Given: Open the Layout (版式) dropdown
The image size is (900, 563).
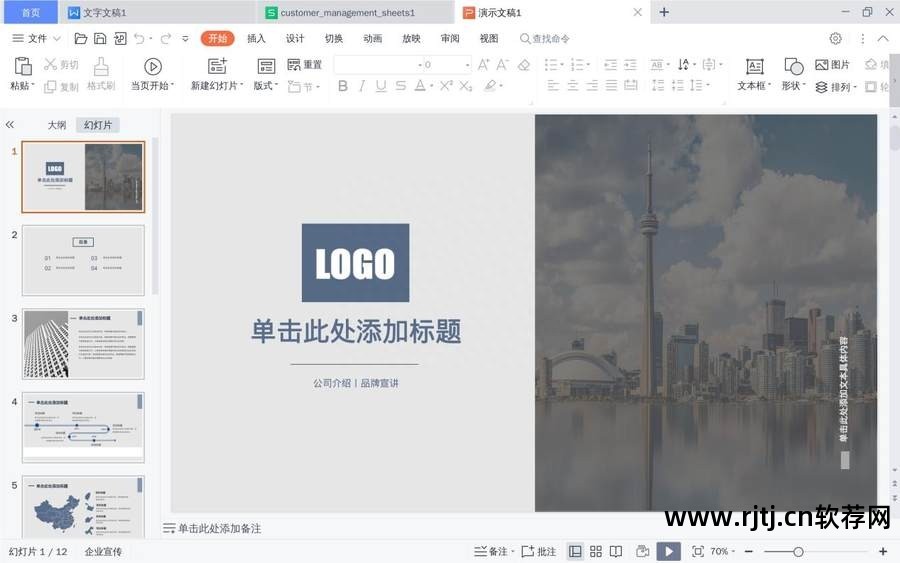Looking at the screenshot, I should point(266,86).
